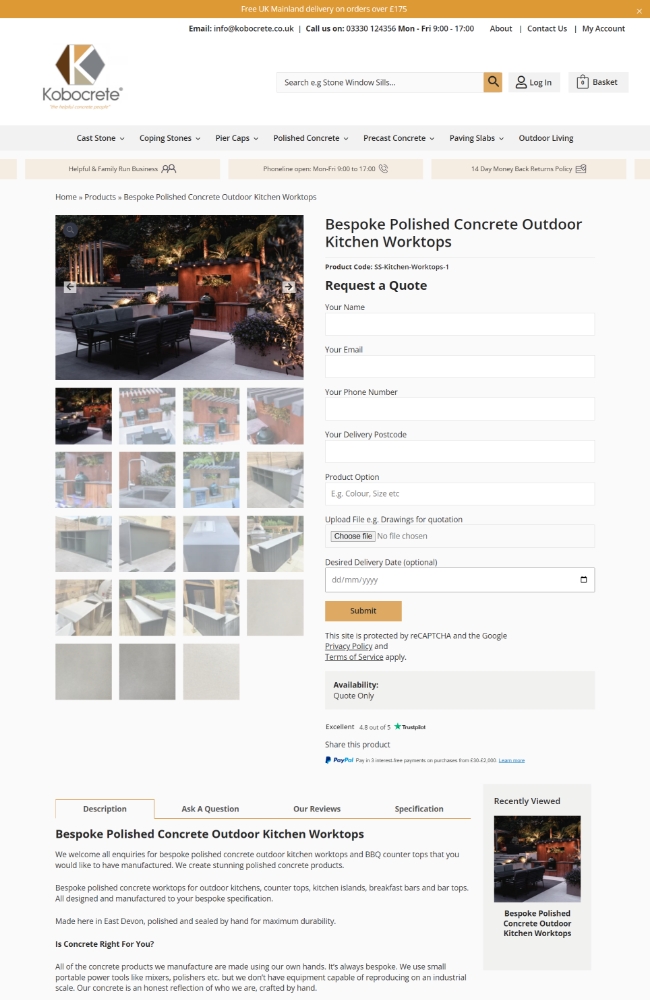Open calendar picker in delivery date field
This screenshot has width=650, height=1000.
tap(583, 580)
